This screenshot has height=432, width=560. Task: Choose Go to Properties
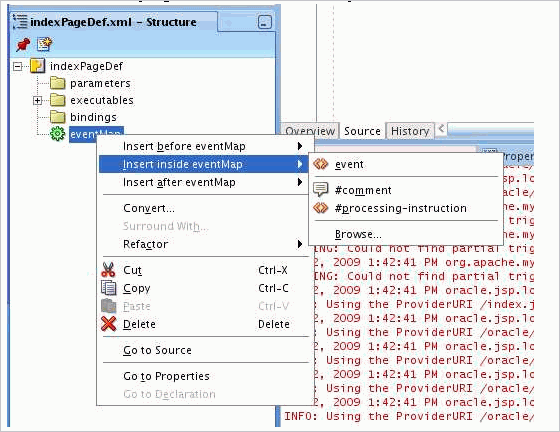[204, 376]
